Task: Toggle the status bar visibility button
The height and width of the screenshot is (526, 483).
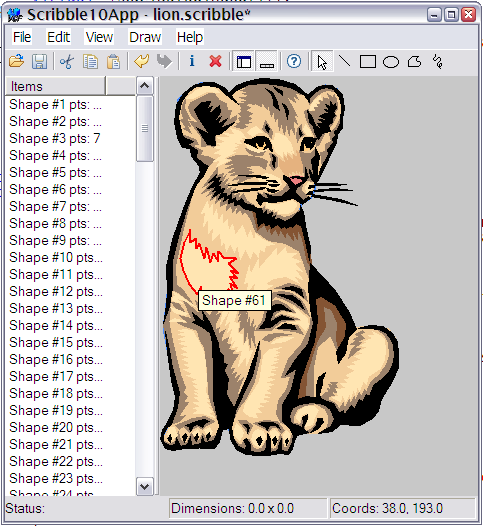Action: [267, 61]
